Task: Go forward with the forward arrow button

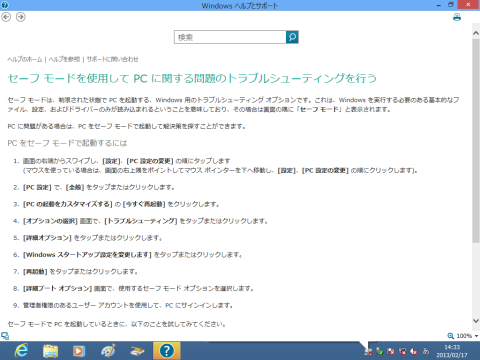Action: [x=21, y=17]
